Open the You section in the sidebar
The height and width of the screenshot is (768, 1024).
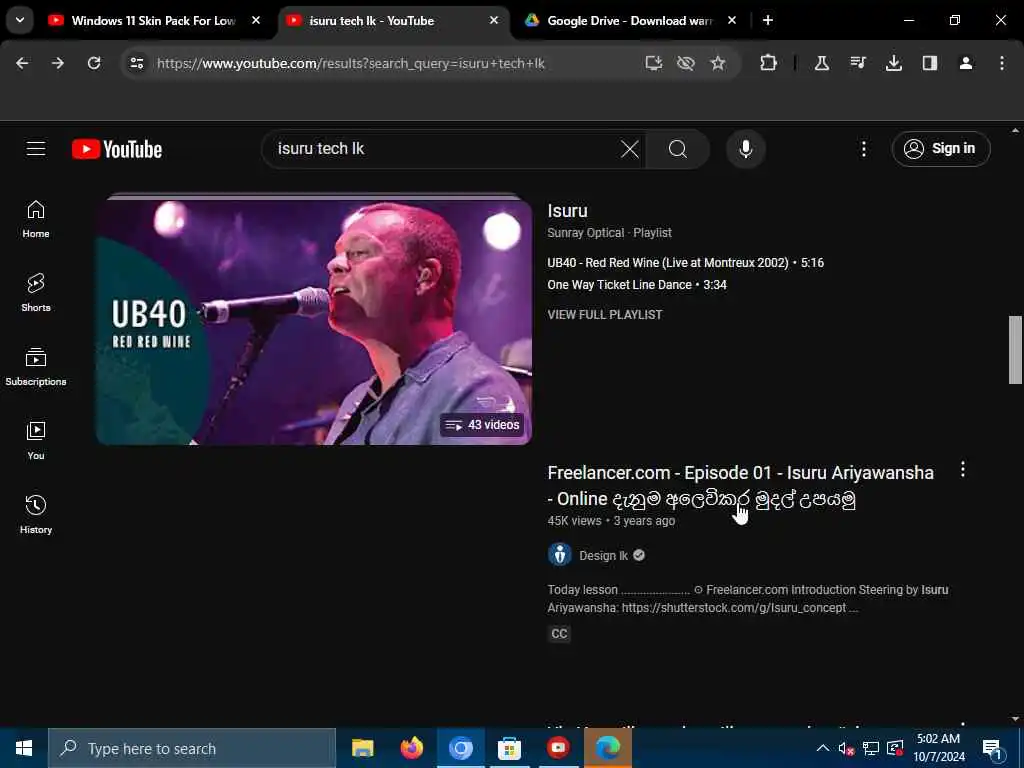point(36,441)
